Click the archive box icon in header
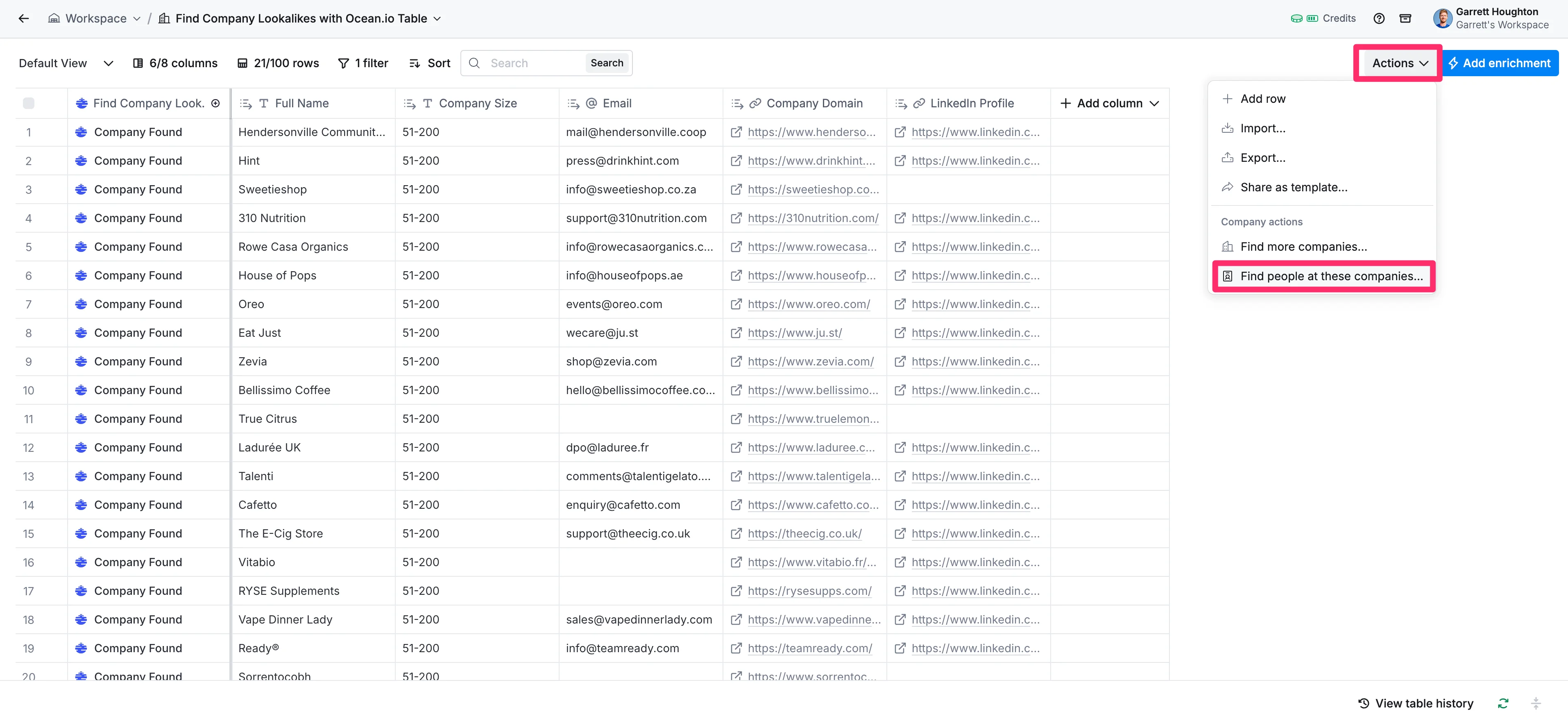1568x721 pixels. [1405, 18]
